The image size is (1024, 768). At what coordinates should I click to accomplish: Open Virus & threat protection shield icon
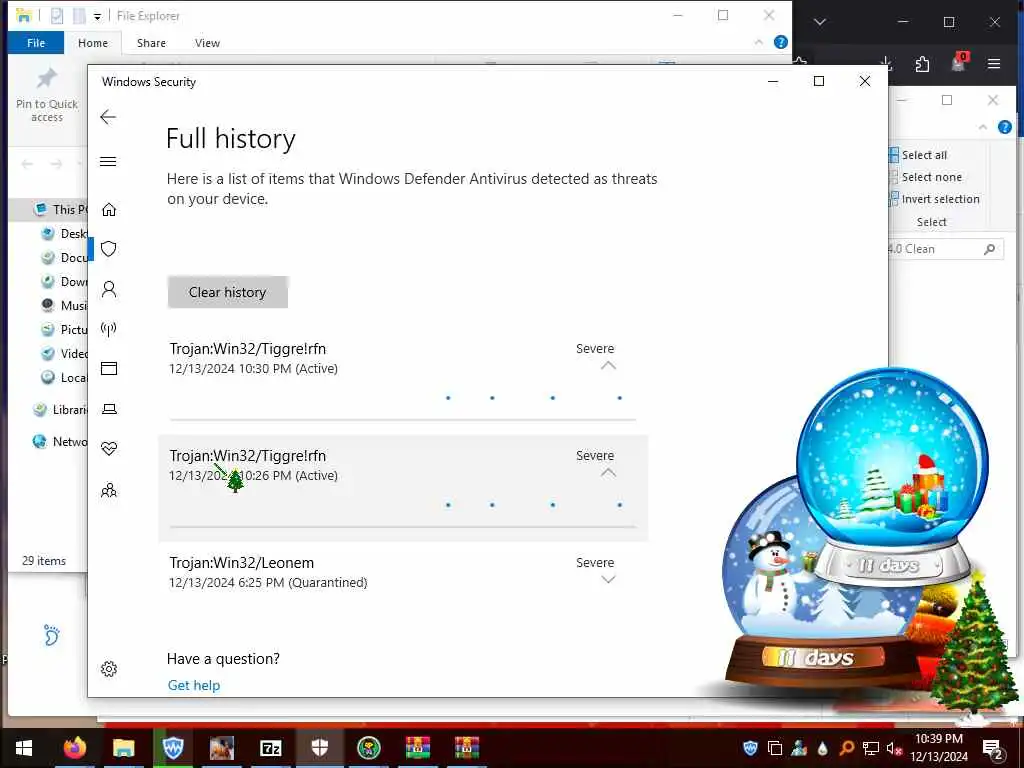tap(109, 249)
